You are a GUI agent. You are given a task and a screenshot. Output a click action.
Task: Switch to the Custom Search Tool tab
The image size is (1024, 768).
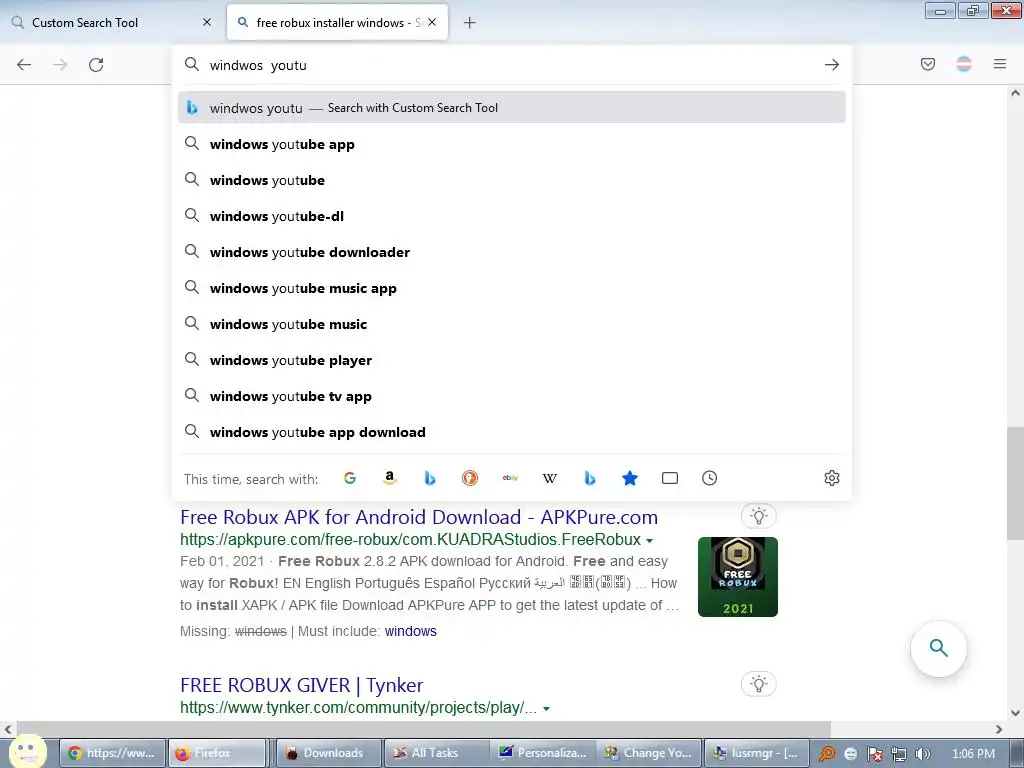point(112,22)
